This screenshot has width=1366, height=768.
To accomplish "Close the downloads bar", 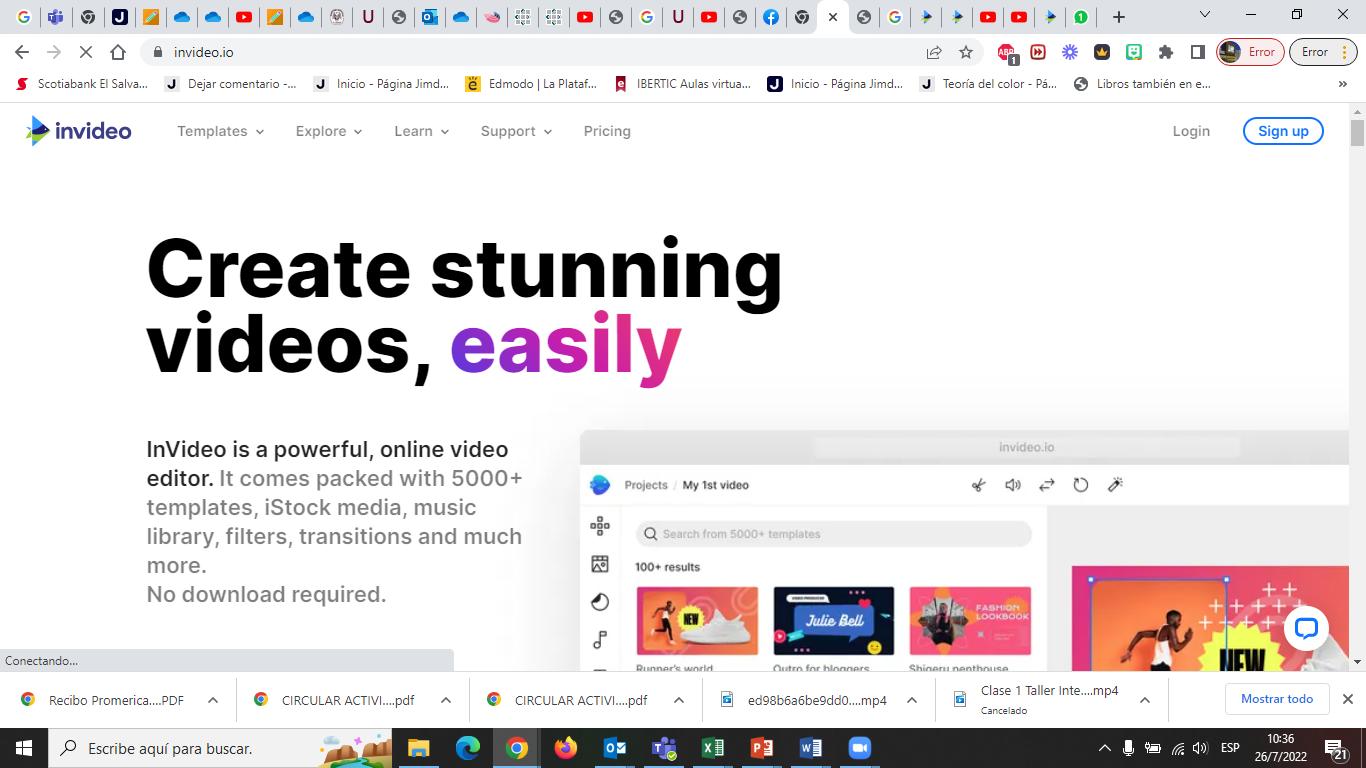I will (1347, 699).
